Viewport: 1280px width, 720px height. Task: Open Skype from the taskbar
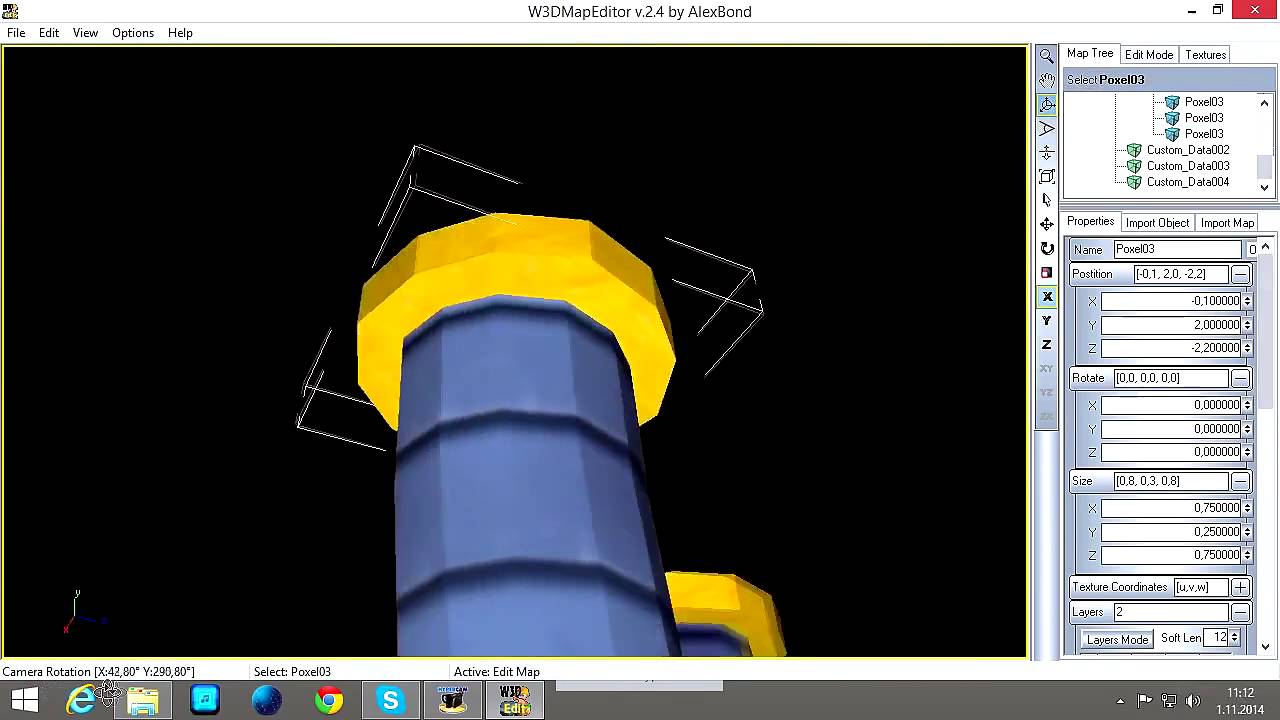point(390,700)
